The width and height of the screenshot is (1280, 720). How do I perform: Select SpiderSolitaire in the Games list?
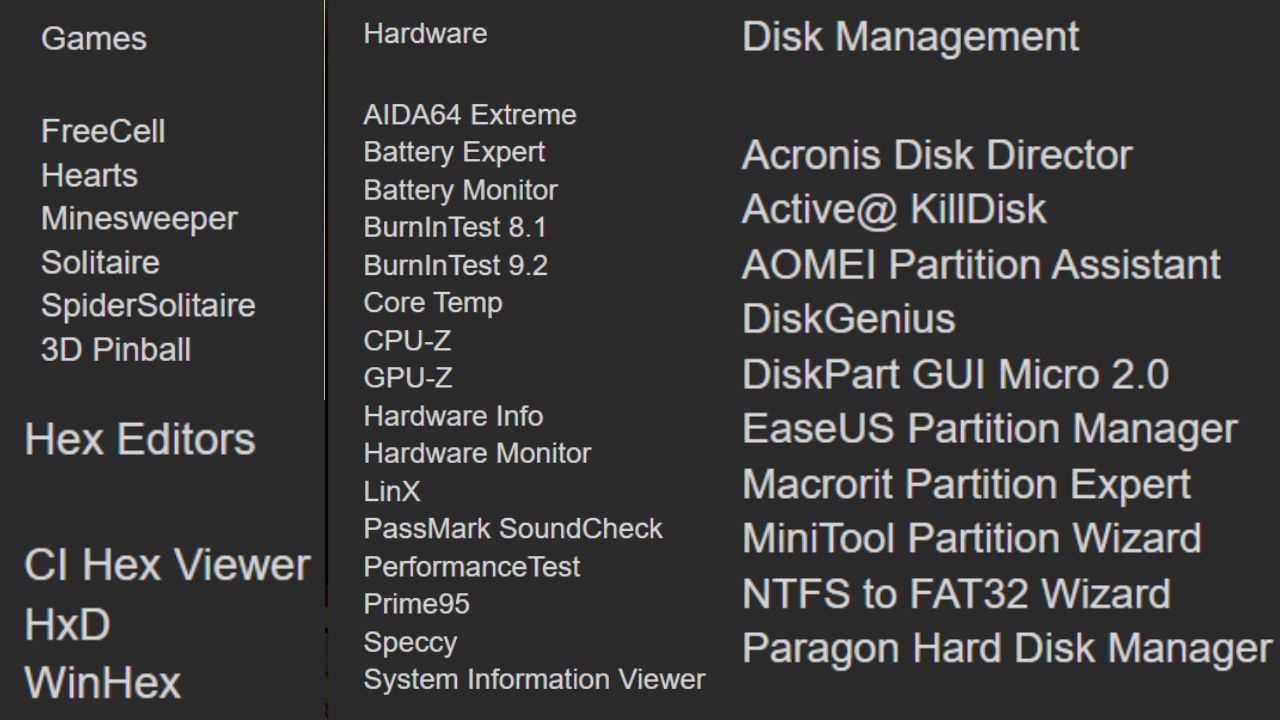148,305
